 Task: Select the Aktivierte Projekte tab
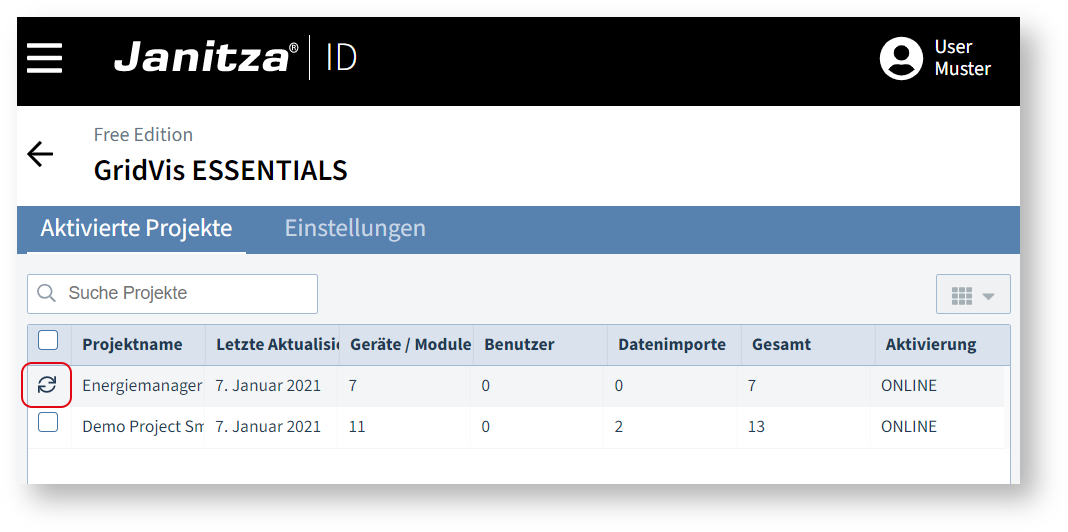(x=136, y=228)
